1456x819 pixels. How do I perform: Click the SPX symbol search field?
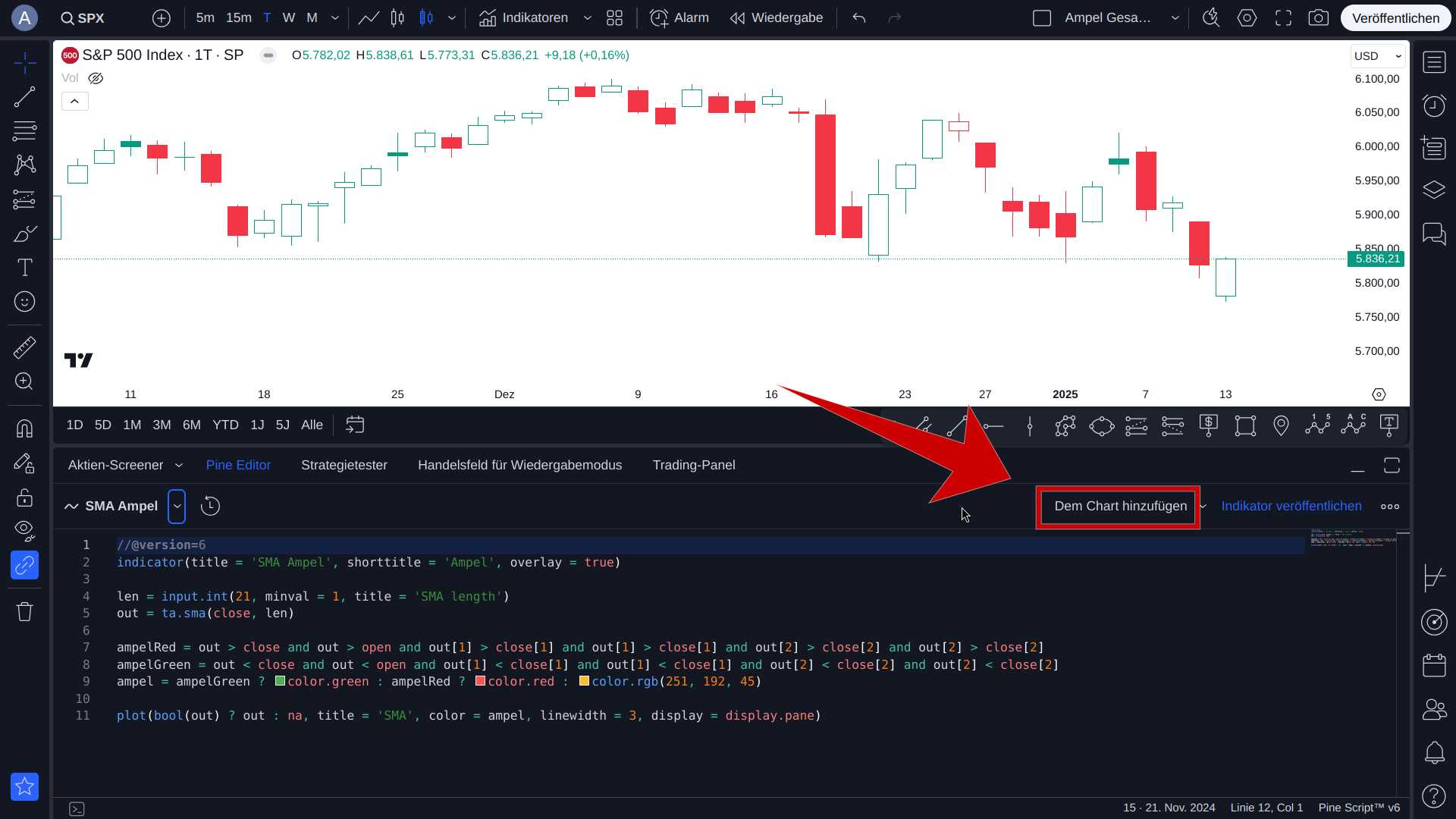click(83, 17)
